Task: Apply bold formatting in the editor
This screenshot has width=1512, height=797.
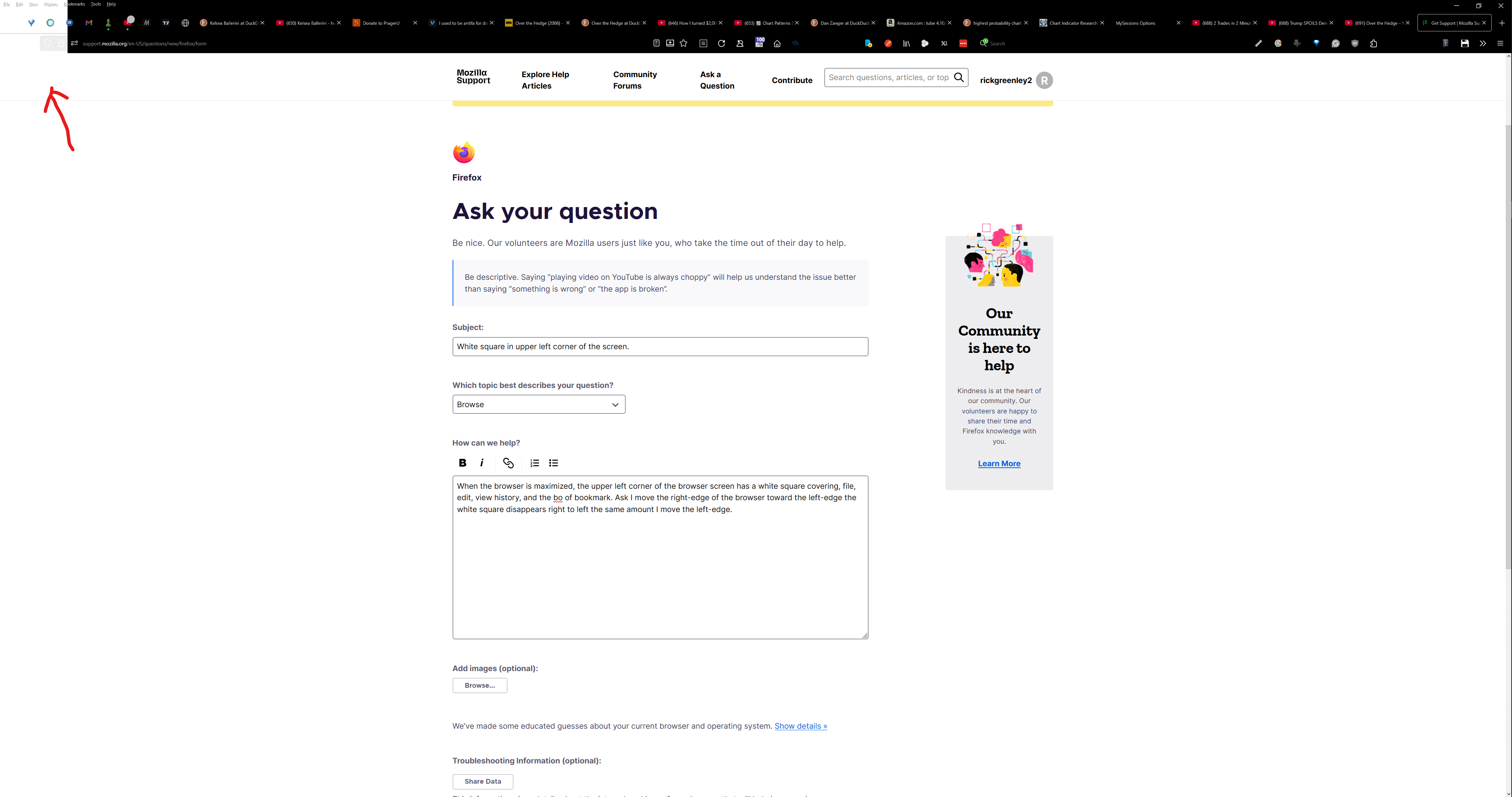Action: point(463,463)
